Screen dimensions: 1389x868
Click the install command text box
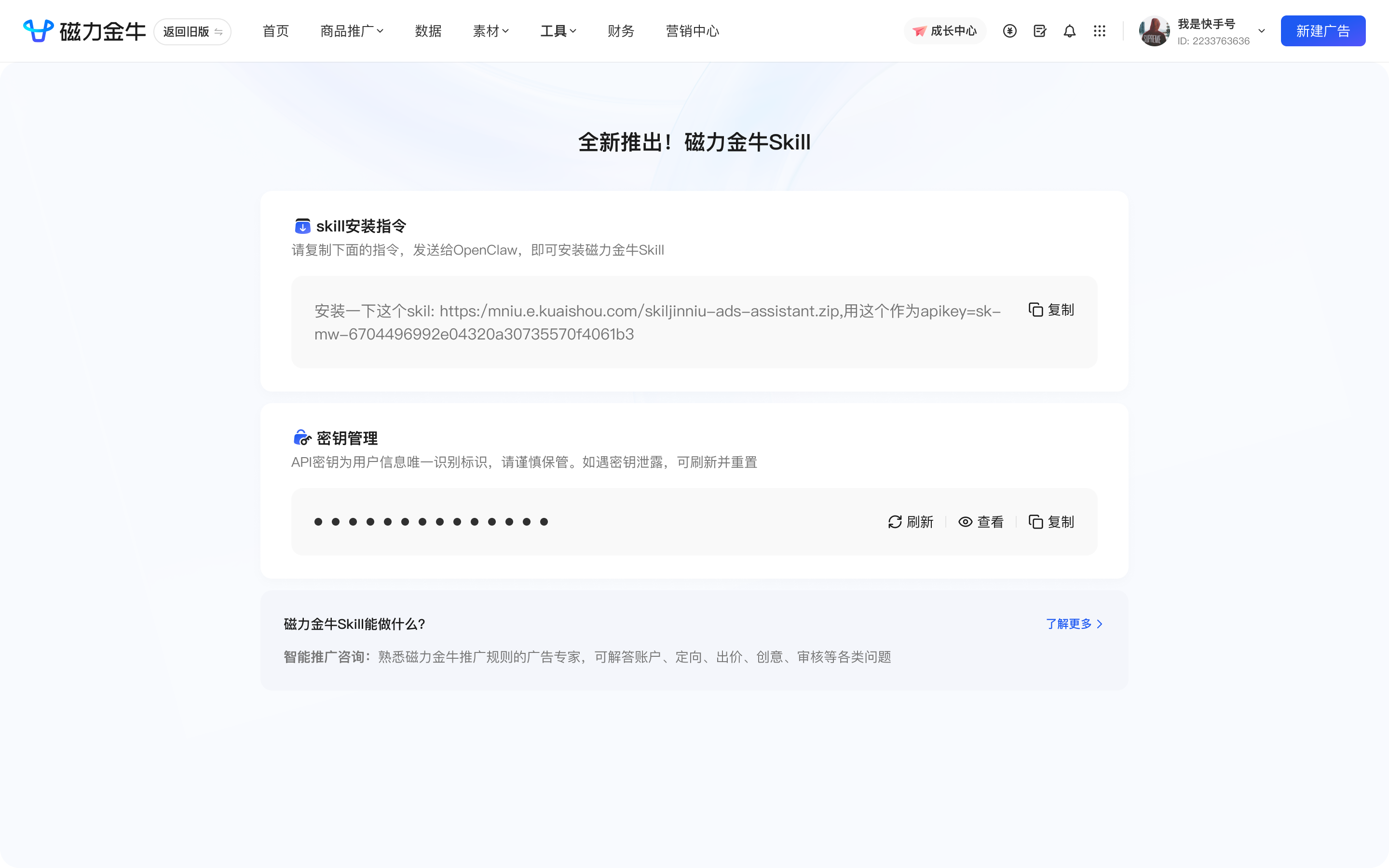tap(694, 322)
